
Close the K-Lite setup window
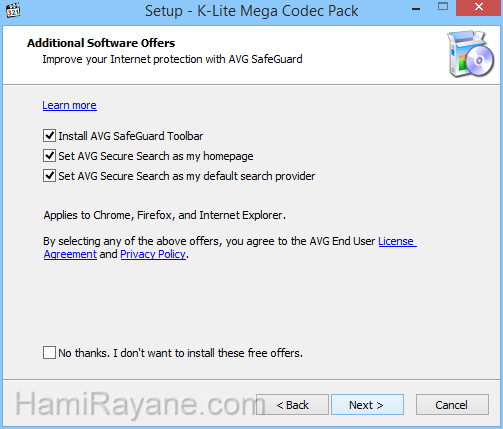[x=479, y=8]
